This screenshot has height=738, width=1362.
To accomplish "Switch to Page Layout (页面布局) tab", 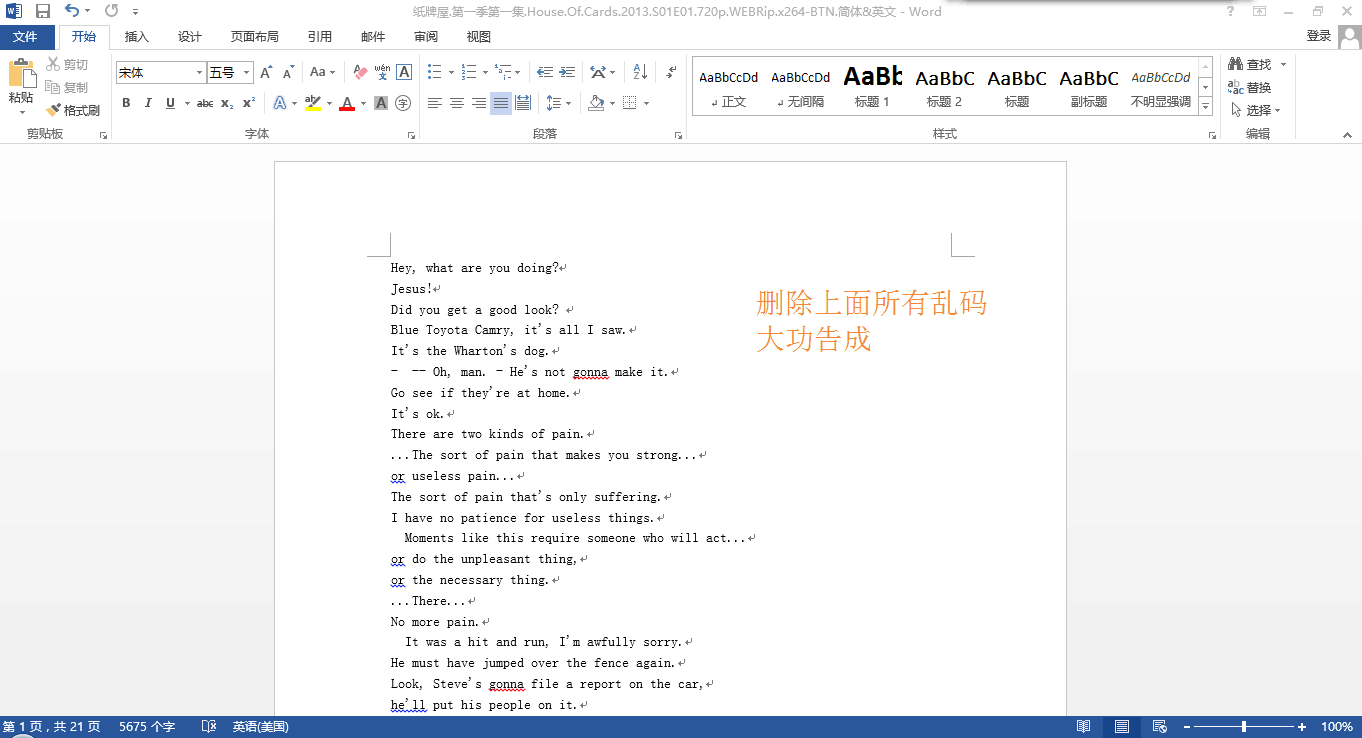I will [x=255, y=37].
